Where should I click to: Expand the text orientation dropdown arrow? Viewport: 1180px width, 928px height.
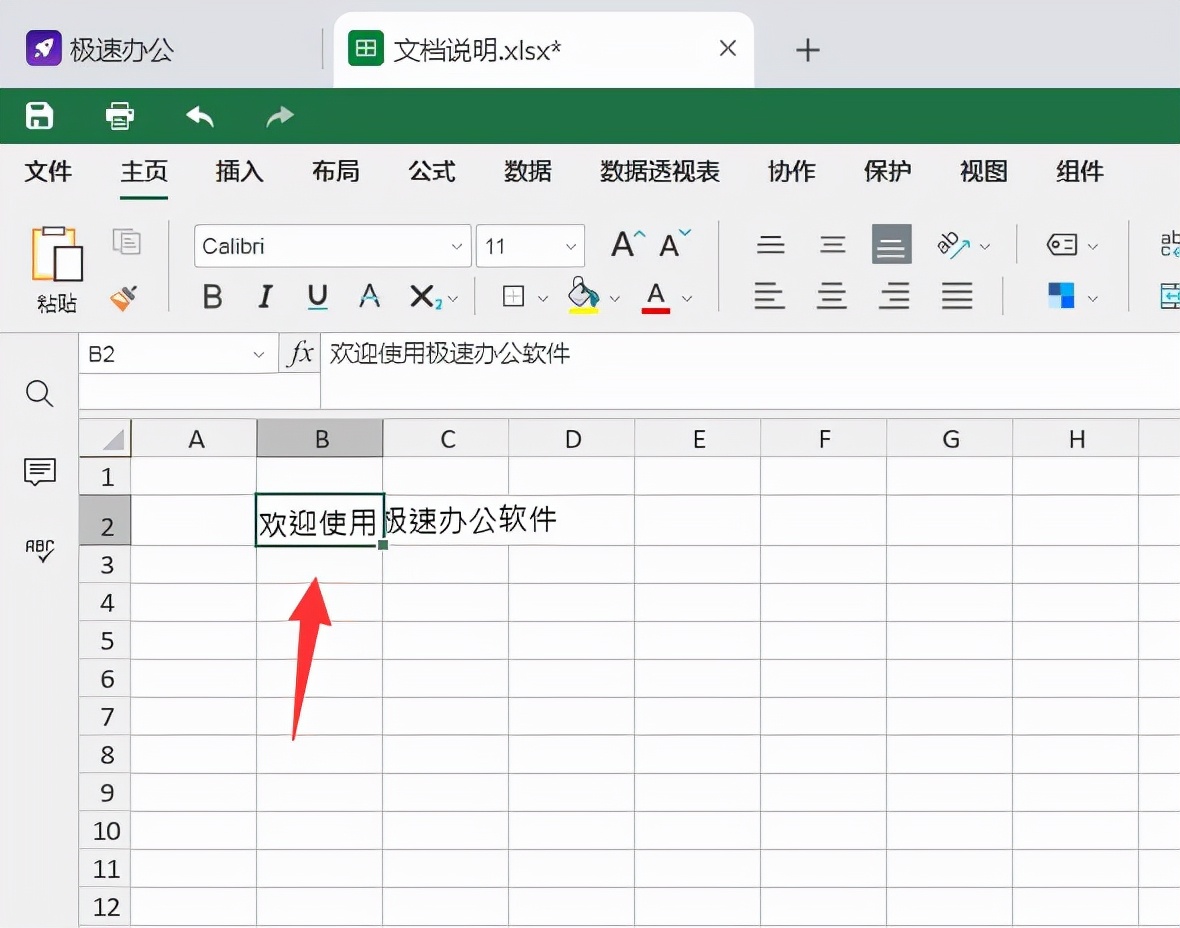985,246
